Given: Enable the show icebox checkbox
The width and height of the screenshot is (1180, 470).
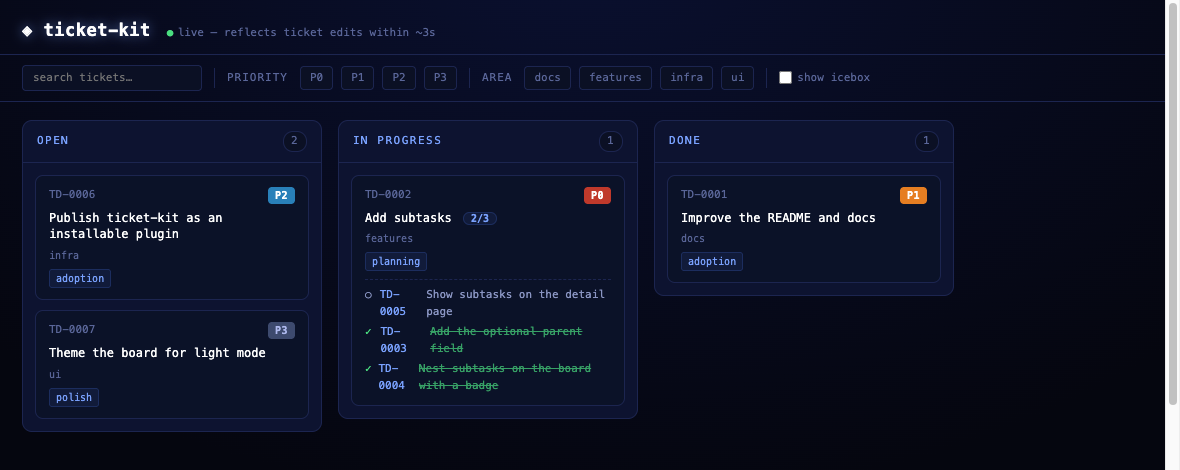Looking at the screenshot, I should (785, 77).
